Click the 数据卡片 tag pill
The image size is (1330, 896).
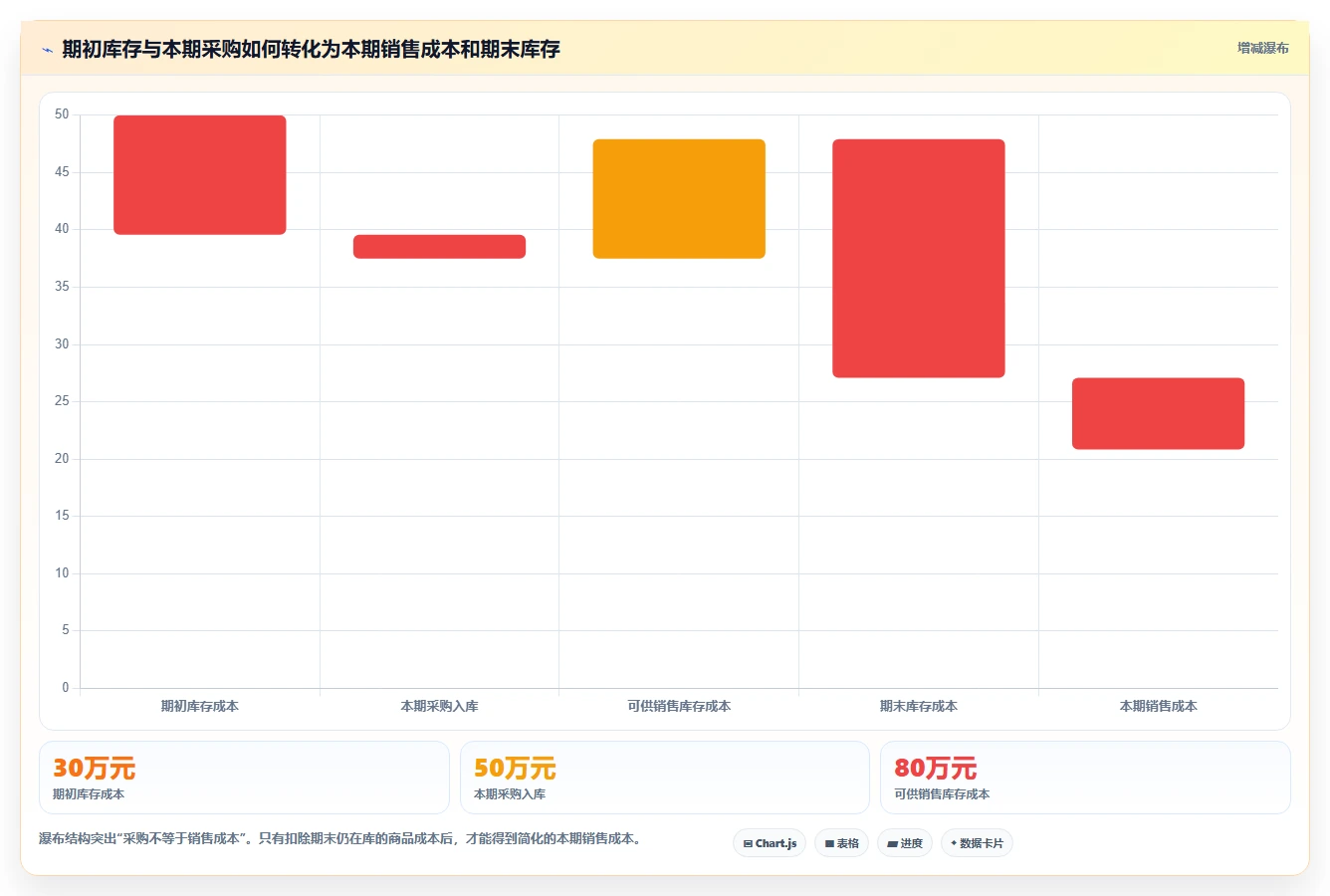pyautogui.click(x=977, y=843)
